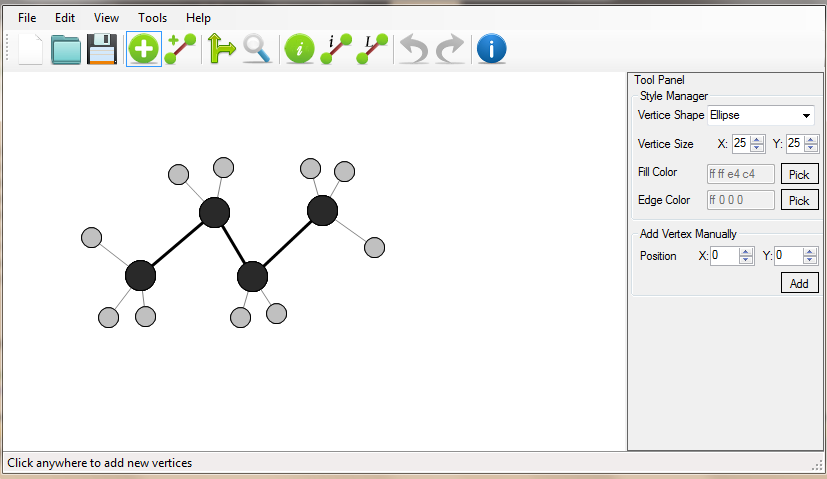Image resolution: width=827 pixels, height=479 pixels.
Task: Click the 'Add Vertex Manually' group label
Action: tap(688, 234)
